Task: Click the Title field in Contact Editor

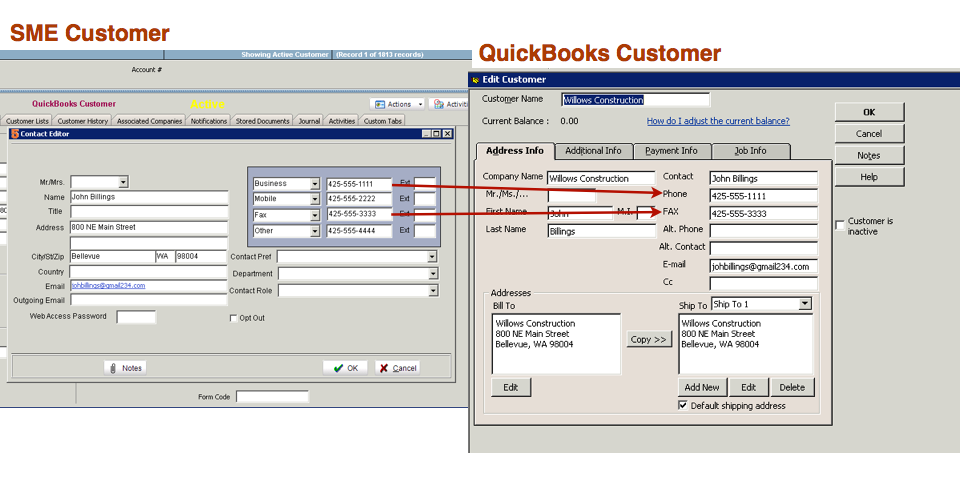Action: point(149,212)
